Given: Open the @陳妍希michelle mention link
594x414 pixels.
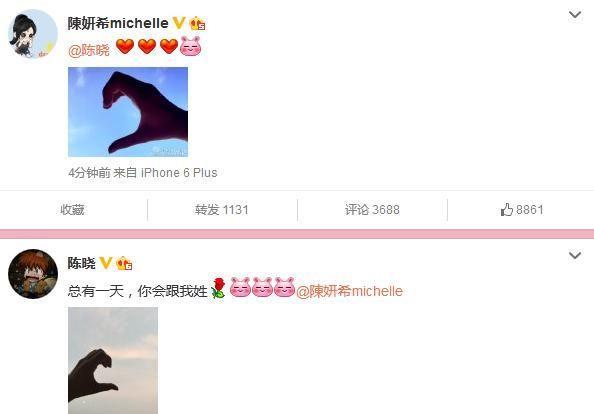Looking at the screenshot, I should [349, 291].
